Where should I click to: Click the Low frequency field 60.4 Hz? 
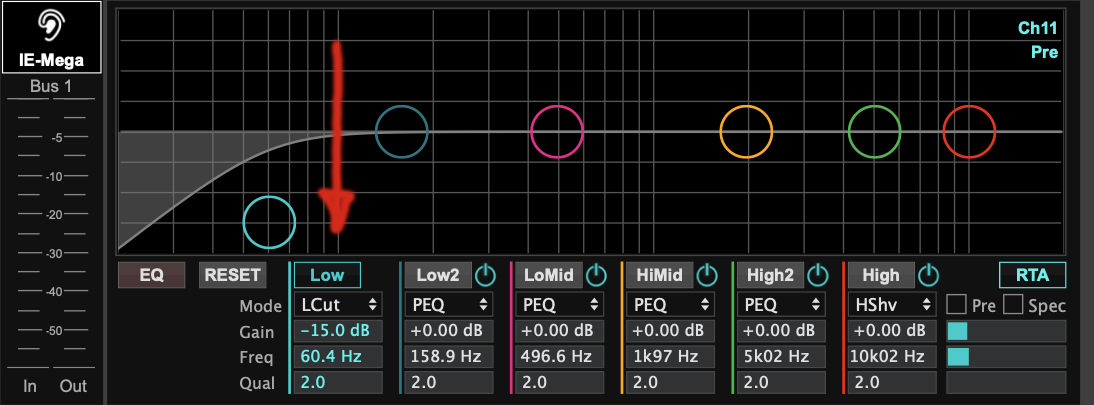[338, 357]
